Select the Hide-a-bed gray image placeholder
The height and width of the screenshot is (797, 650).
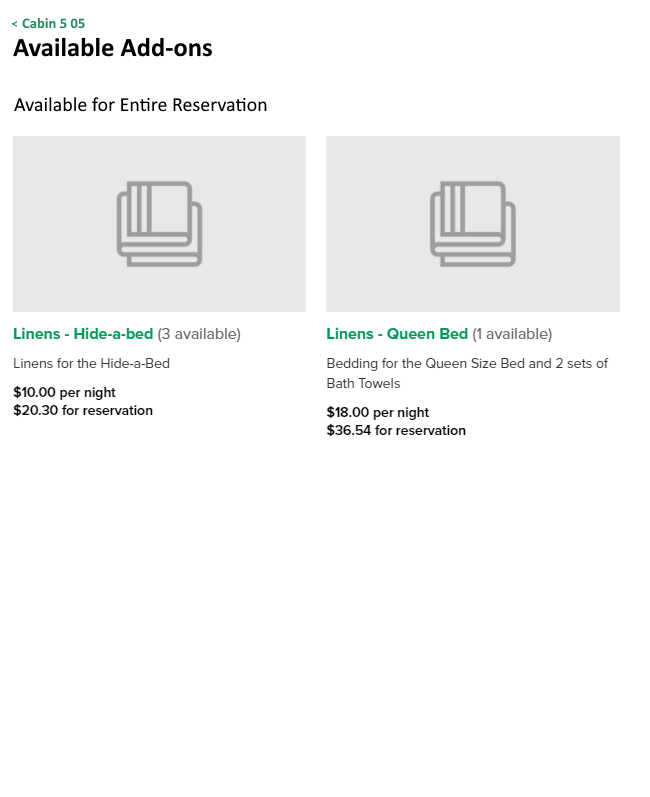[x=60, y=170]
